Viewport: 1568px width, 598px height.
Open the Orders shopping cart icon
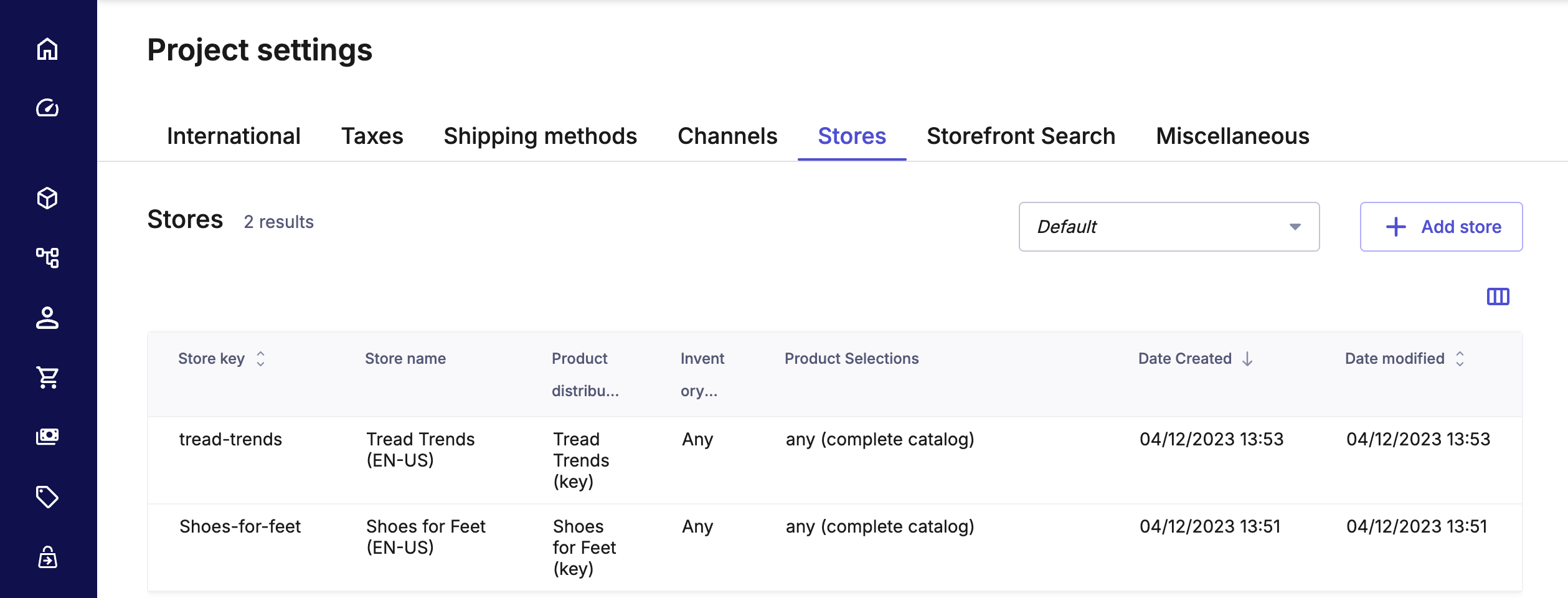point(47,377)
